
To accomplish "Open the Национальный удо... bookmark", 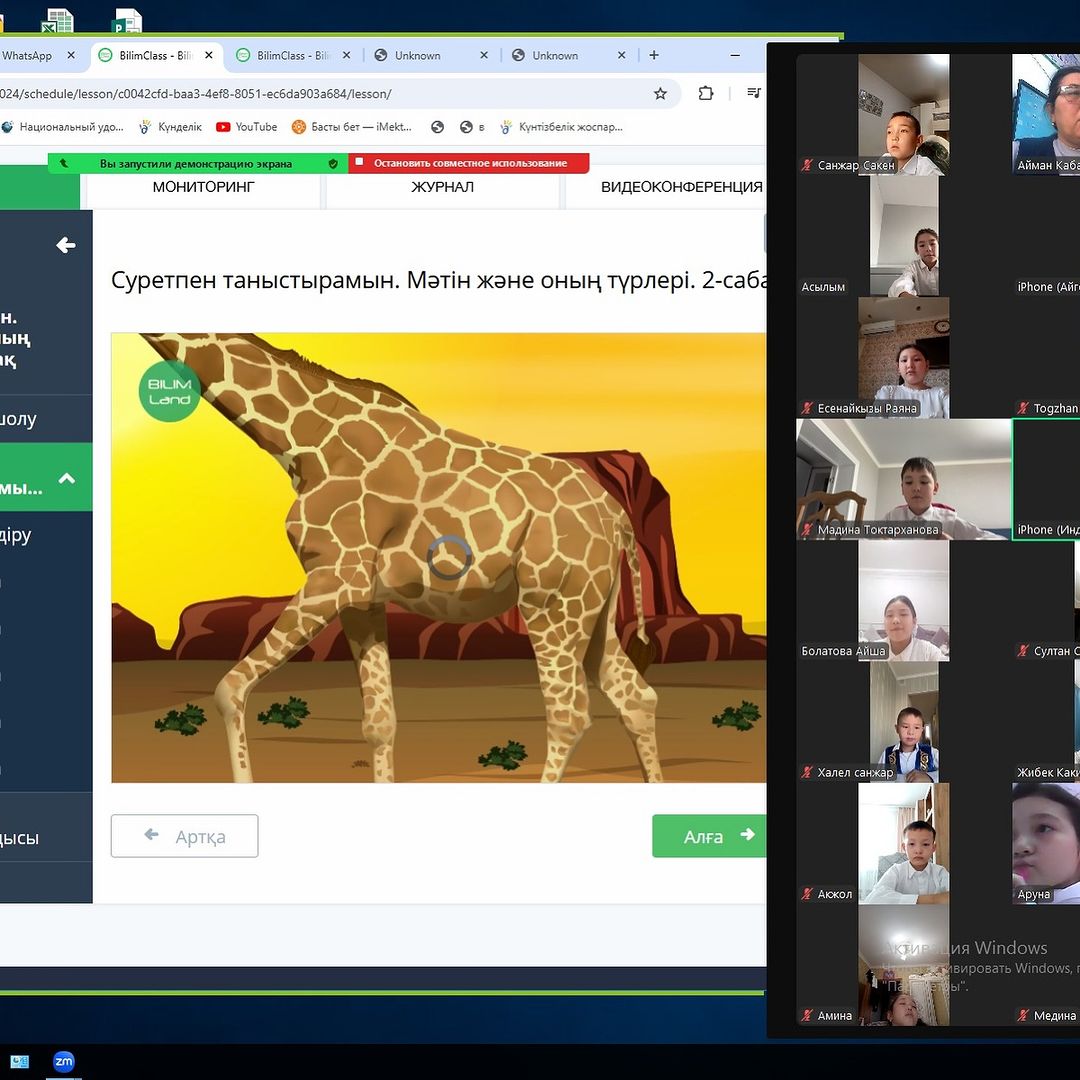I will (x=63, y=127).
